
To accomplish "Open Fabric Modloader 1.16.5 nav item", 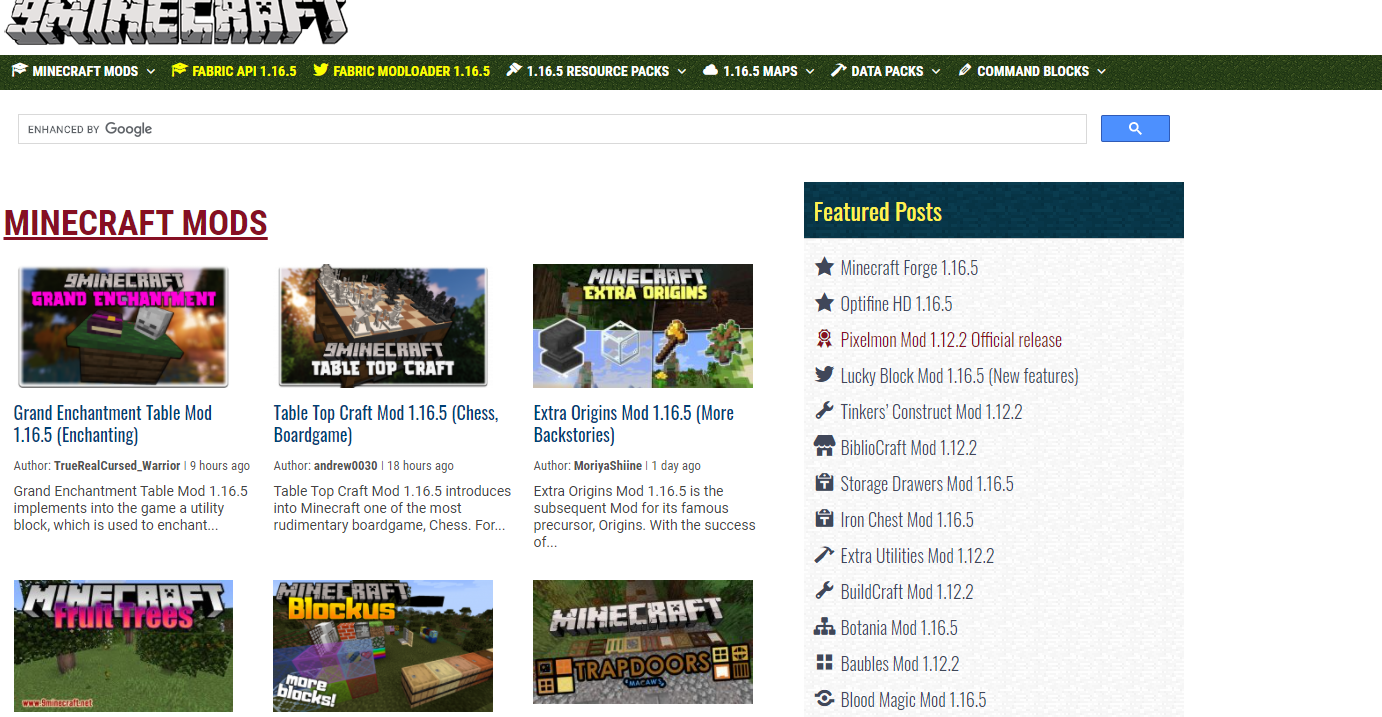I will (411, 71).
